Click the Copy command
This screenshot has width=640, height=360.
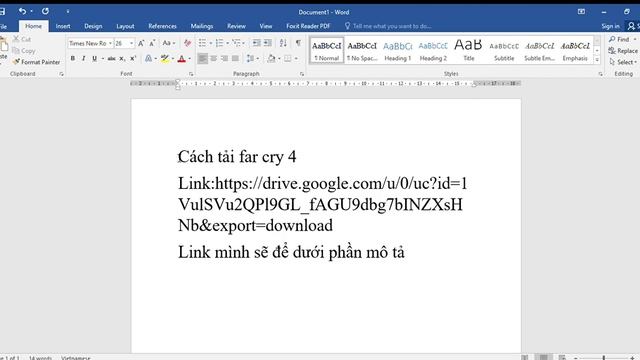click(x=24, y=51)
